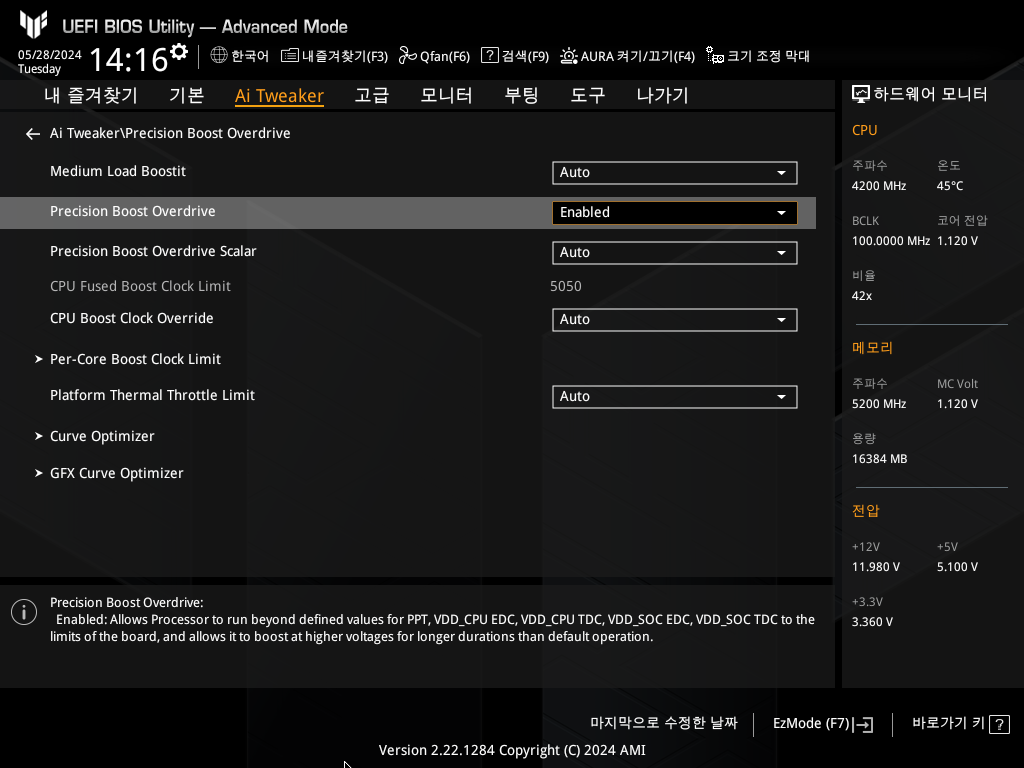Switch to 부팅 tab
The height and width of the screenshot is (768, 1024).
pos(521,95)
